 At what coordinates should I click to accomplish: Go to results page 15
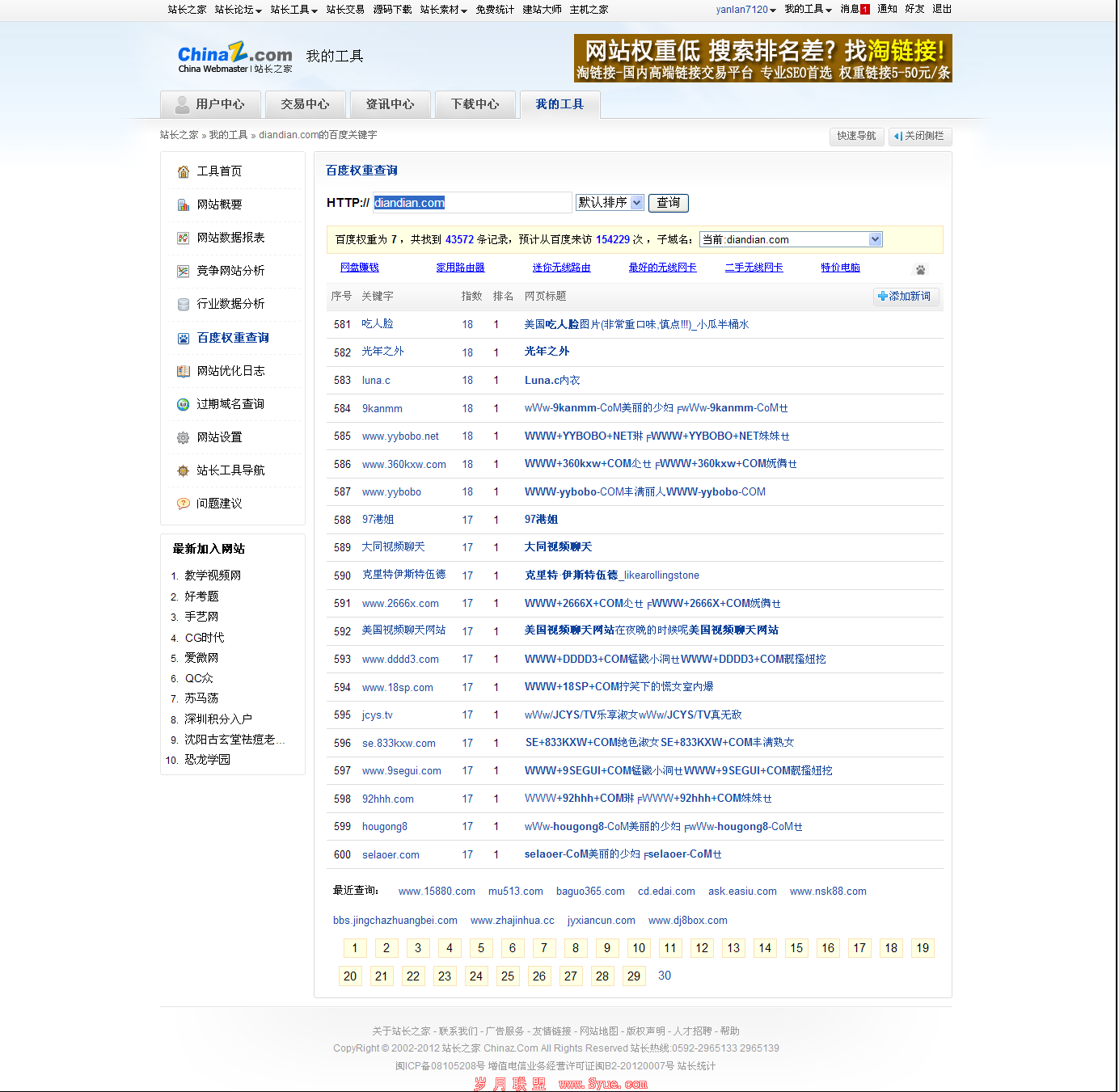(796, 948)
